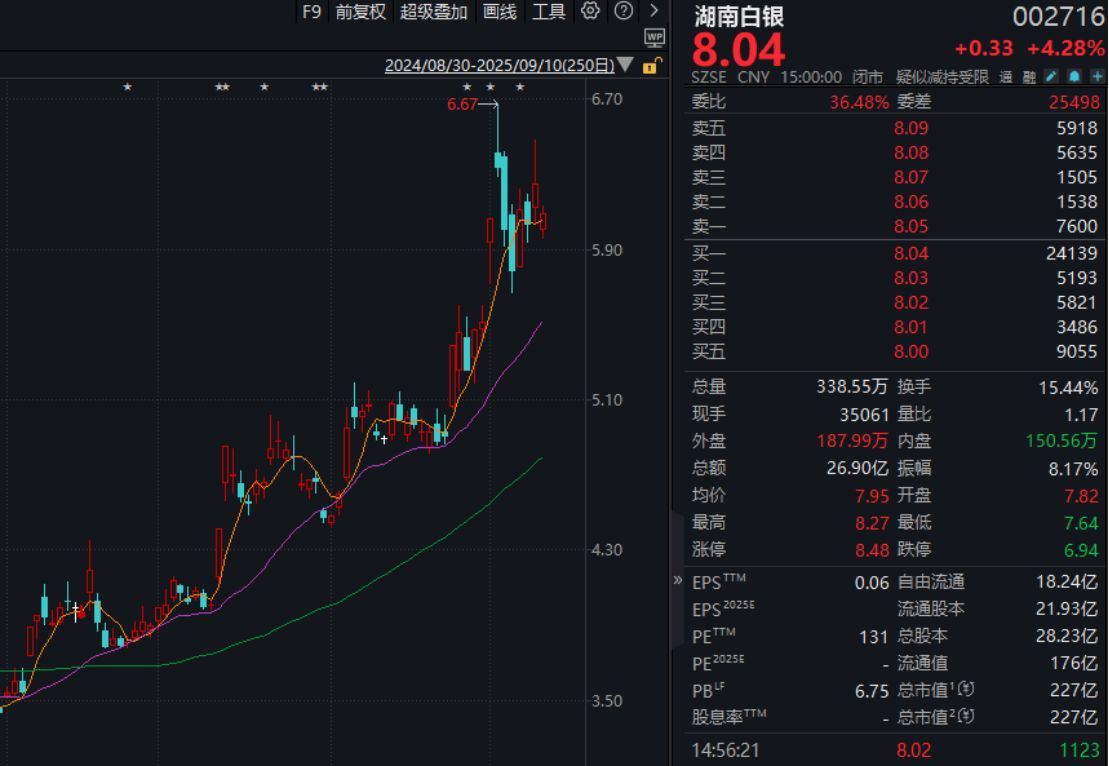Select the pencil annotation icon beside the bell

tap(1051, 76)
